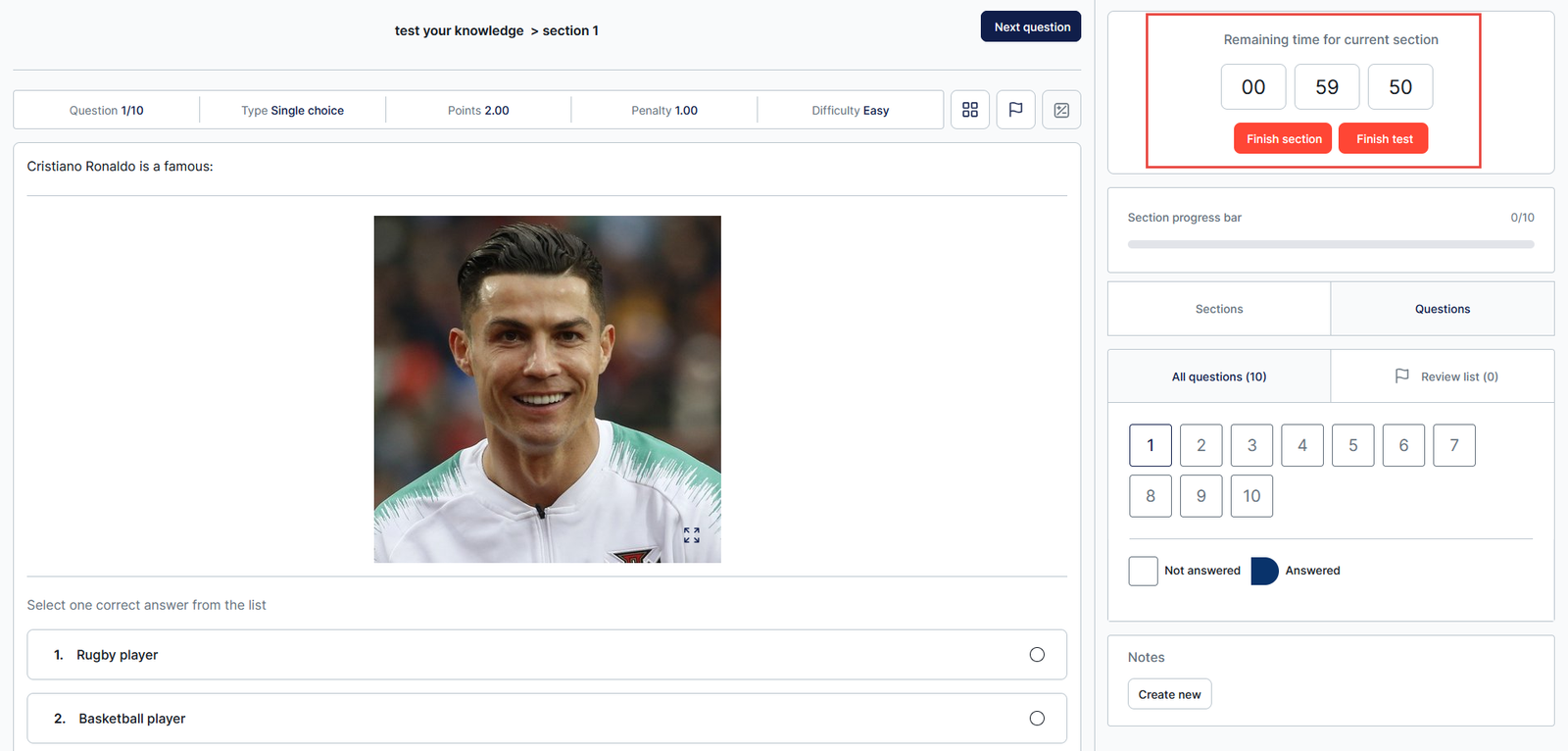Click the calculator icon in the toolbar
1568x751 pixels.
click(x=1061, y=110)
